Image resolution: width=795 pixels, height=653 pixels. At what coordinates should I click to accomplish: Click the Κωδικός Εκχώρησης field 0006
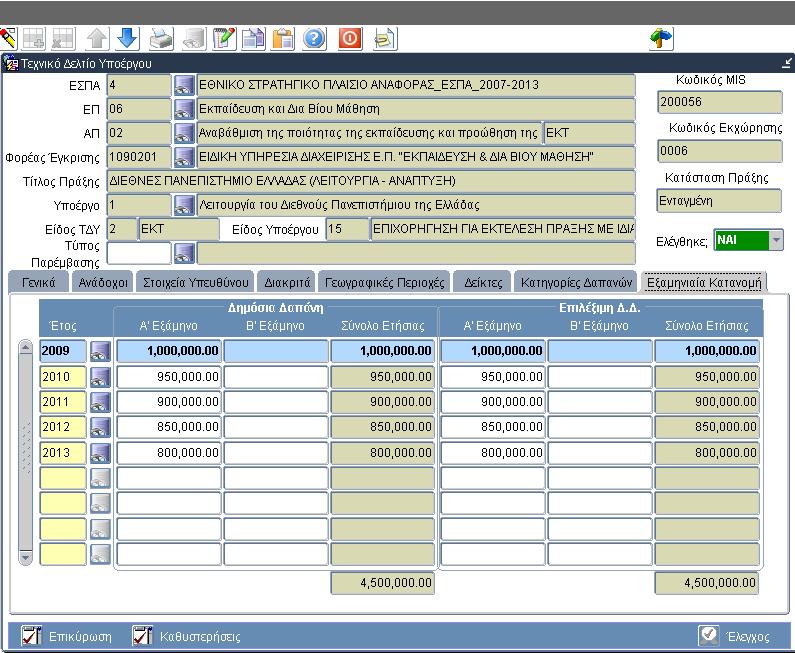[719, 151]
